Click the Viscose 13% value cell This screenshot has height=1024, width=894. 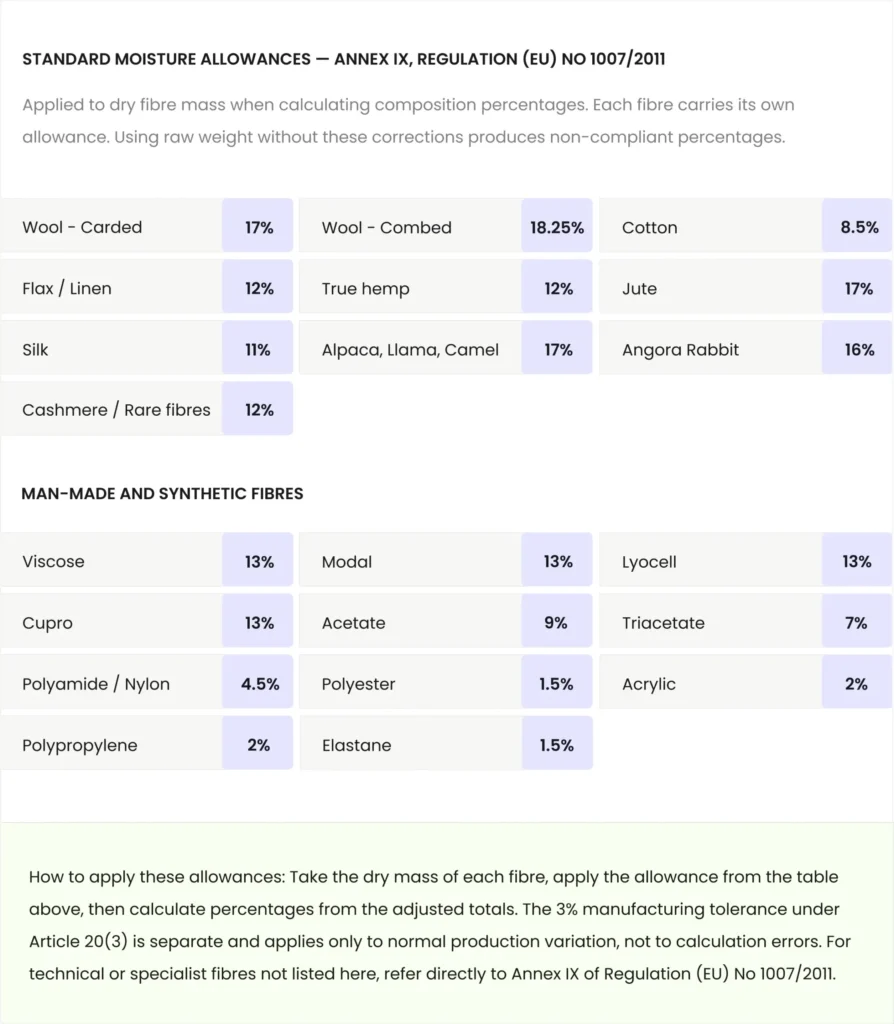(x=257, y=560)
